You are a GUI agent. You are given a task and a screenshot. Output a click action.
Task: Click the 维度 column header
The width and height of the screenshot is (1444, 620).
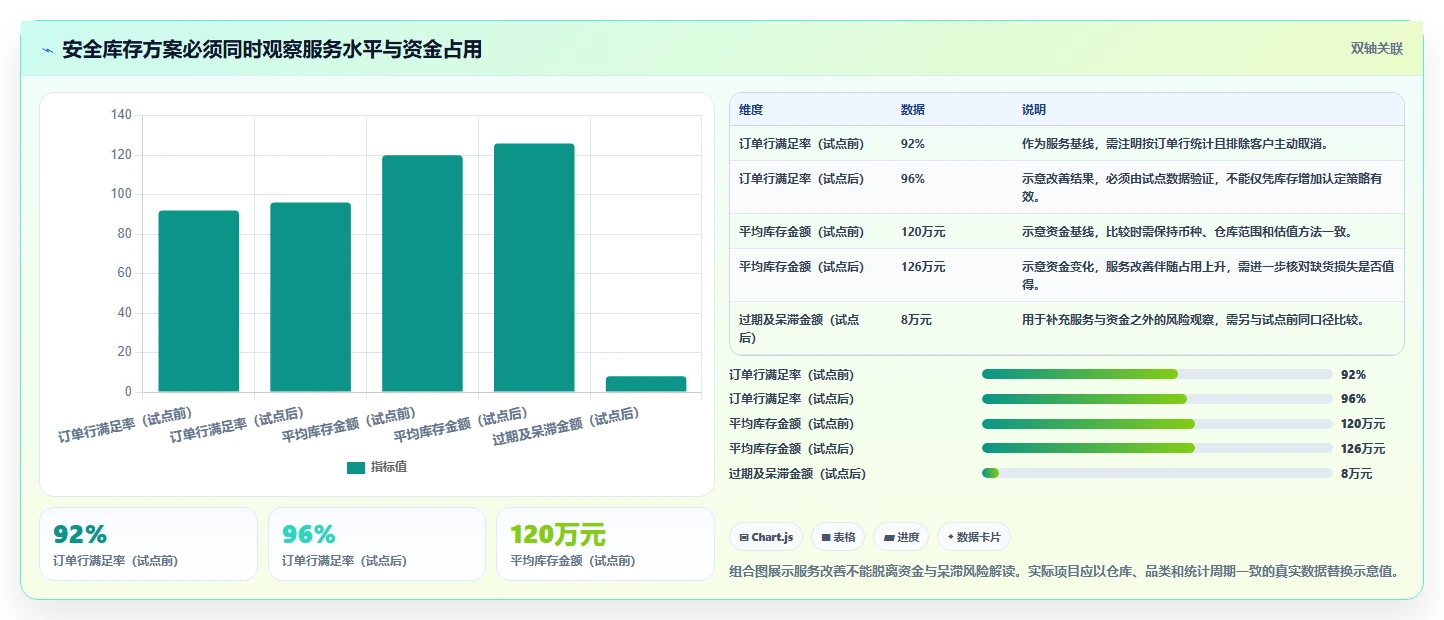(x=751, y=110)
